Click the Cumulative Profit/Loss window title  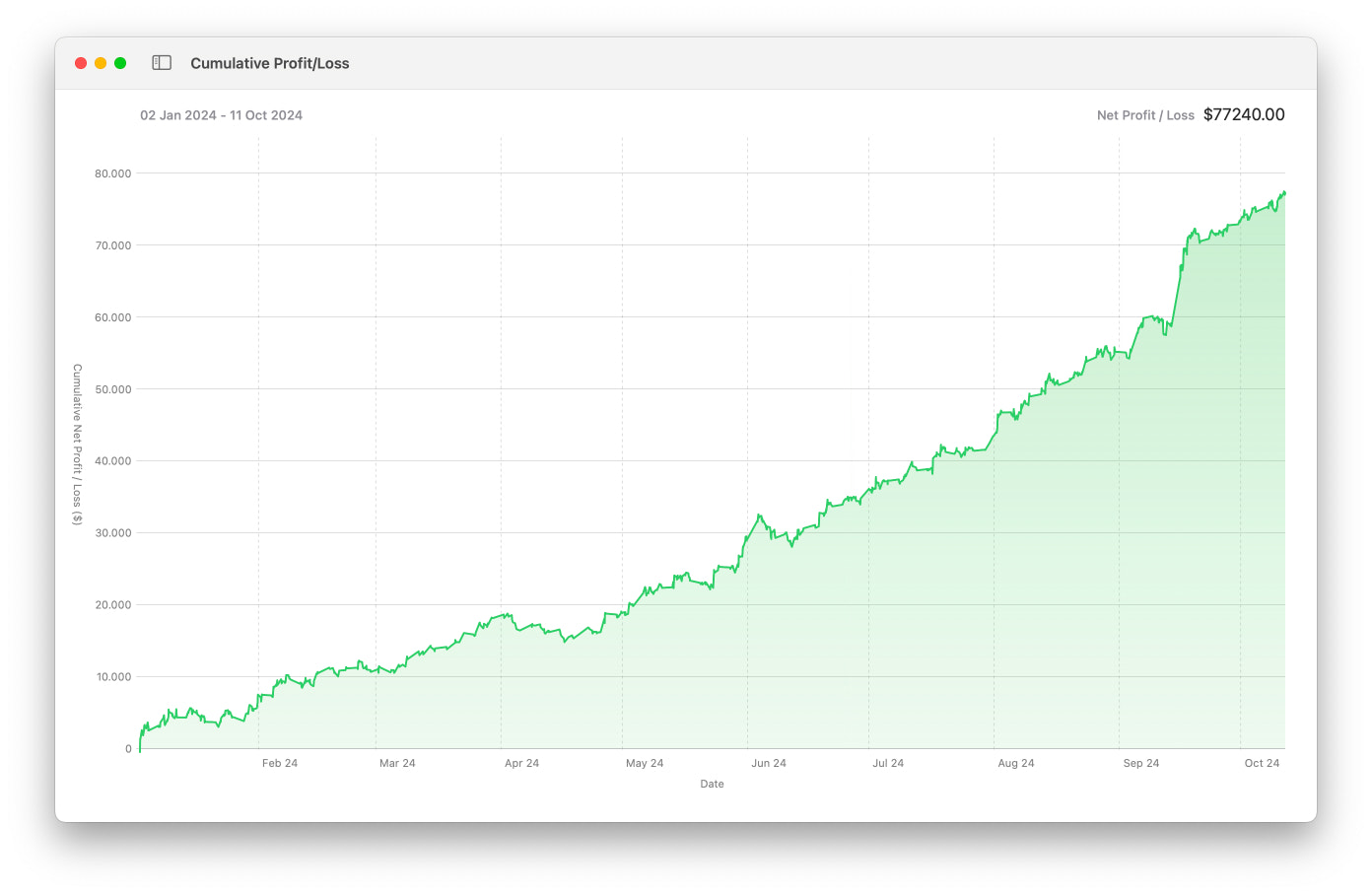pos(270,63)
